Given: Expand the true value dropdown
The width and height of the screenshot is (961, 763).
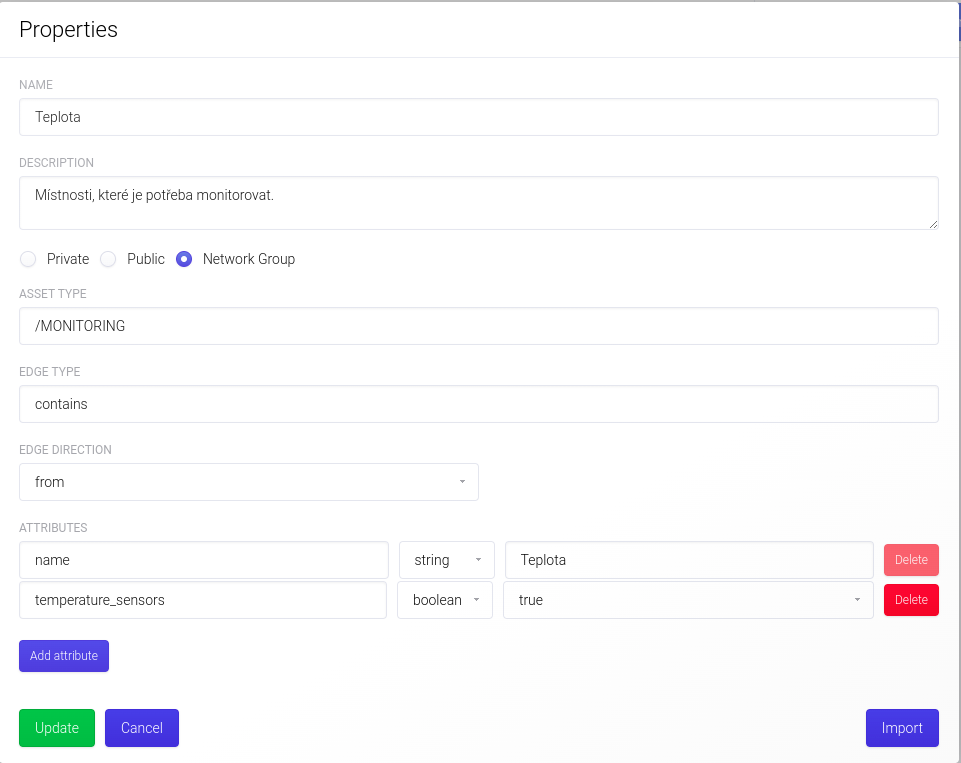Looking at the screenshot, I should click(687, 600).
